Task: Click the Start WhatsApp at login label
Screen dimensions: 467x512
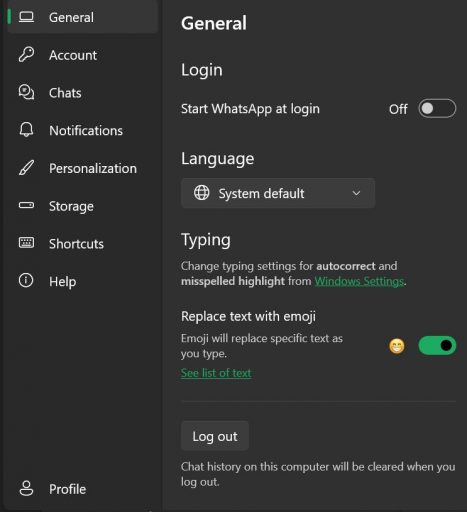Action: 250,109
